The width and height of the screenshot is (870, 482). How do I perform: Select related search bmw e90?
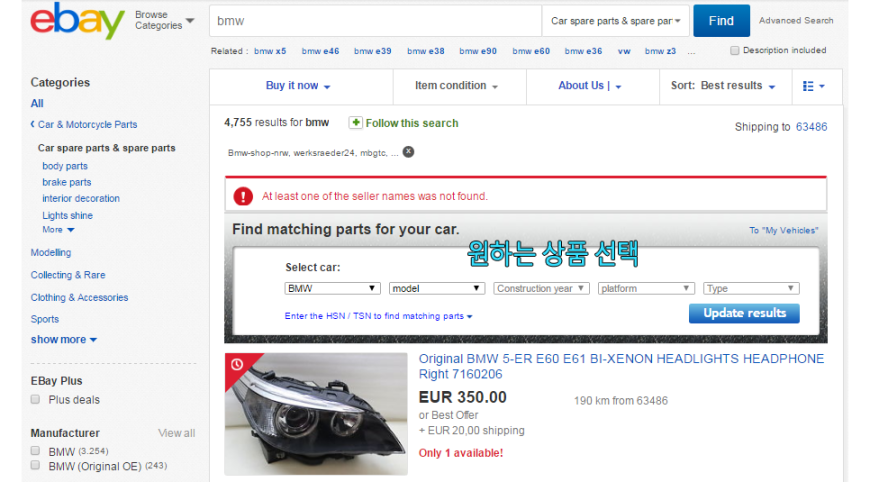pyautogui.click(x=478, y=51)
